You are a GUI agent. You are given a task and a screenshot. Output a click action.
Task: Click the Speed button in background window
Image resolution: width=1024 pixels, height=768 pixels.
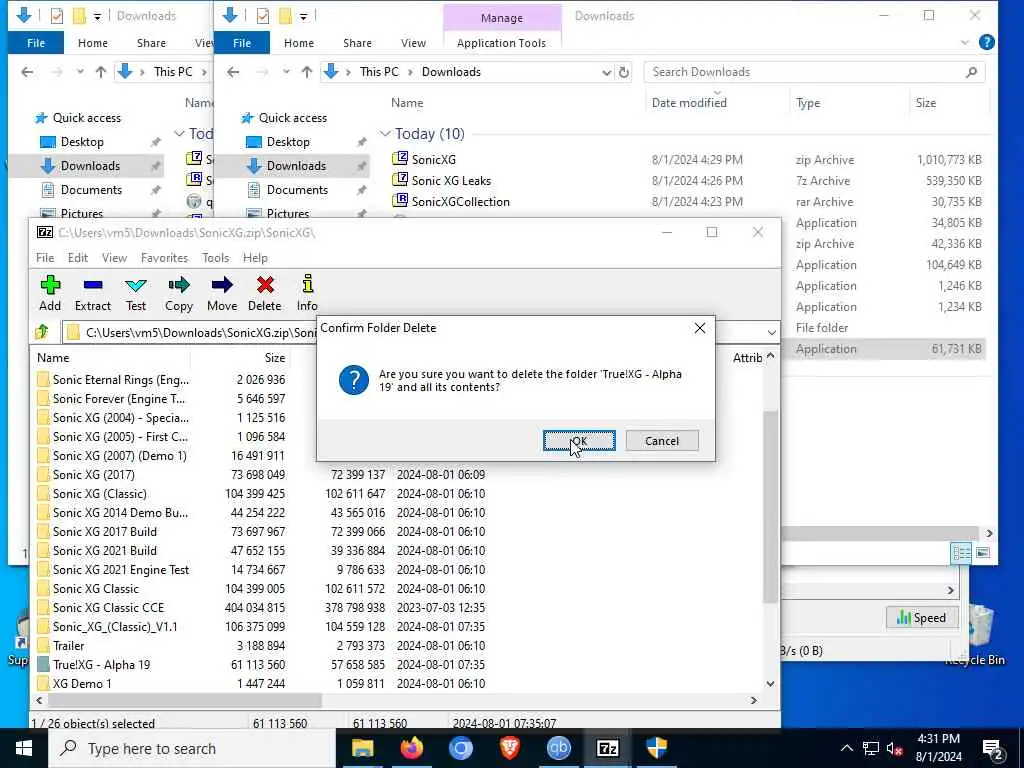921,618
